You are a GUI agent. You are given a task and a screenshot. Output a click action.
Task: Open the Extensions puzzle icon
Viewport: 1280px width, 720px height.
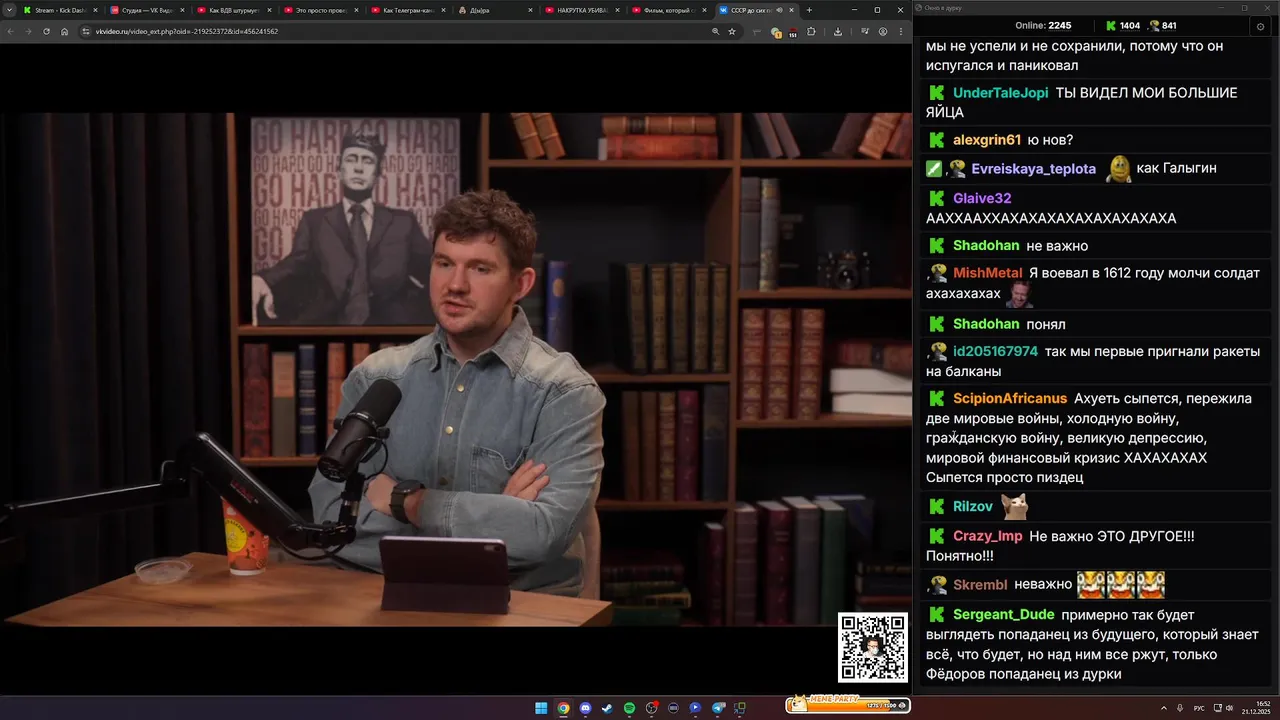click(811, 31)
